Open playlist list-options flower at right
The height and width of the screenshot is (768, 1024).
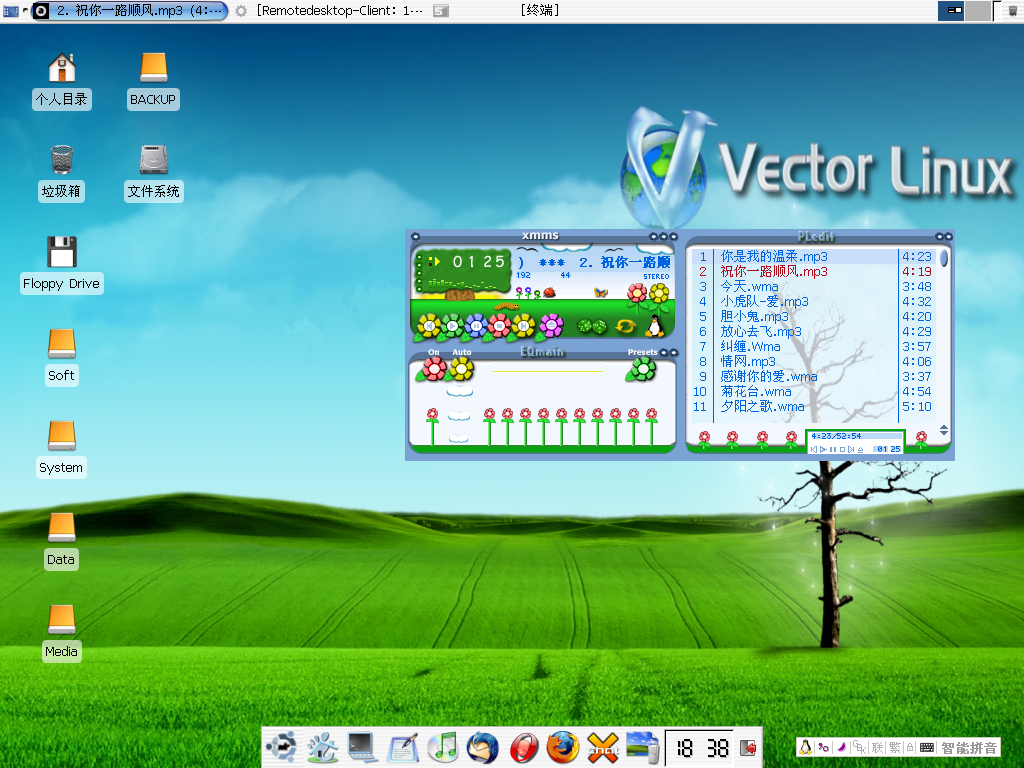pos(921,438)
